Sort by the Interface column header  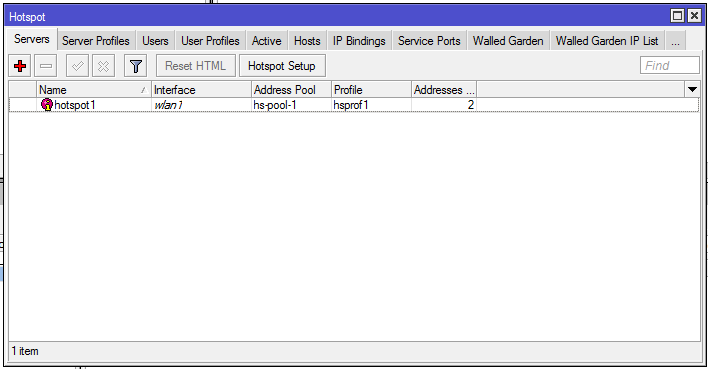point(201,89)
